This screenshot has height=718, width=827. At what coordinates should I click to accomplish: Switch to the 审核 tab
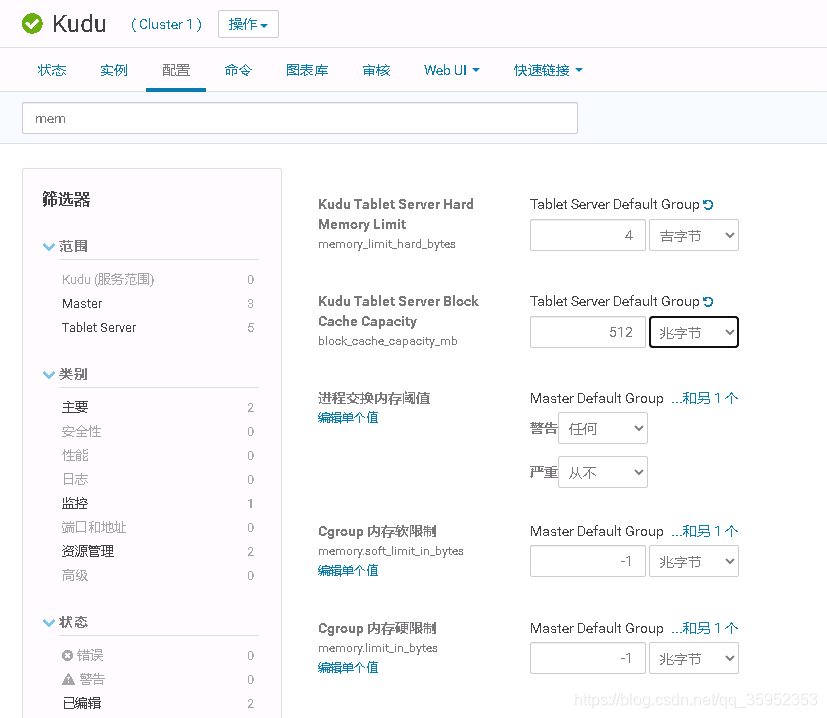(376, 70)
